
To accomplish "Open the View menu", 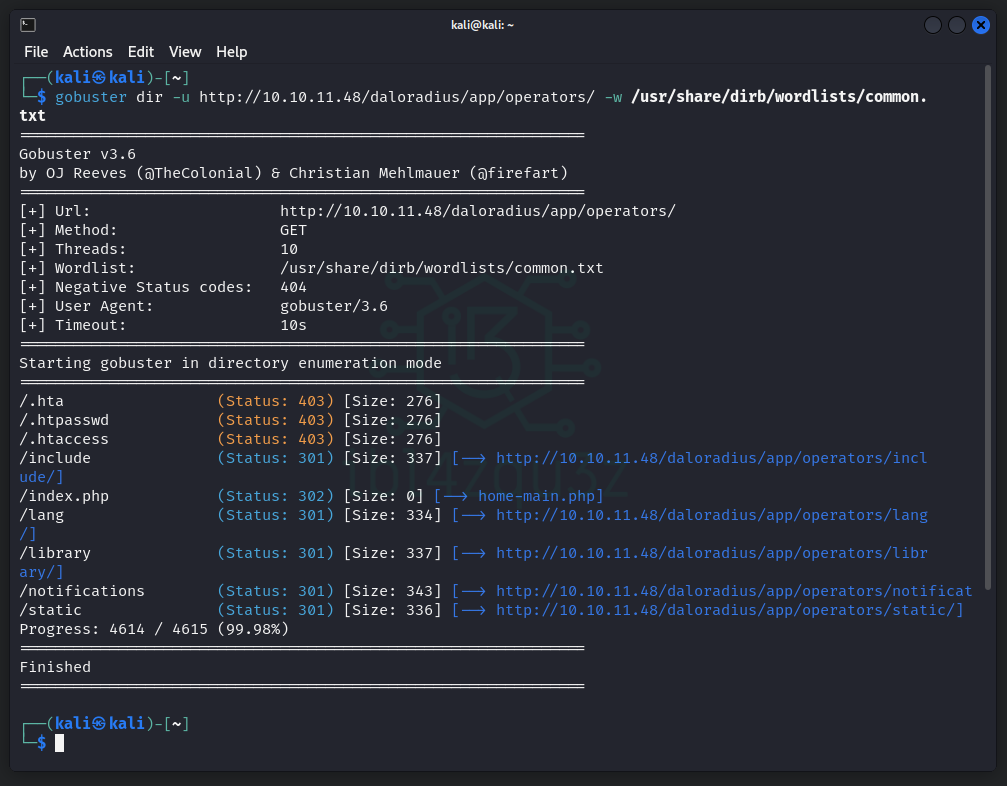I will [185, 52].
